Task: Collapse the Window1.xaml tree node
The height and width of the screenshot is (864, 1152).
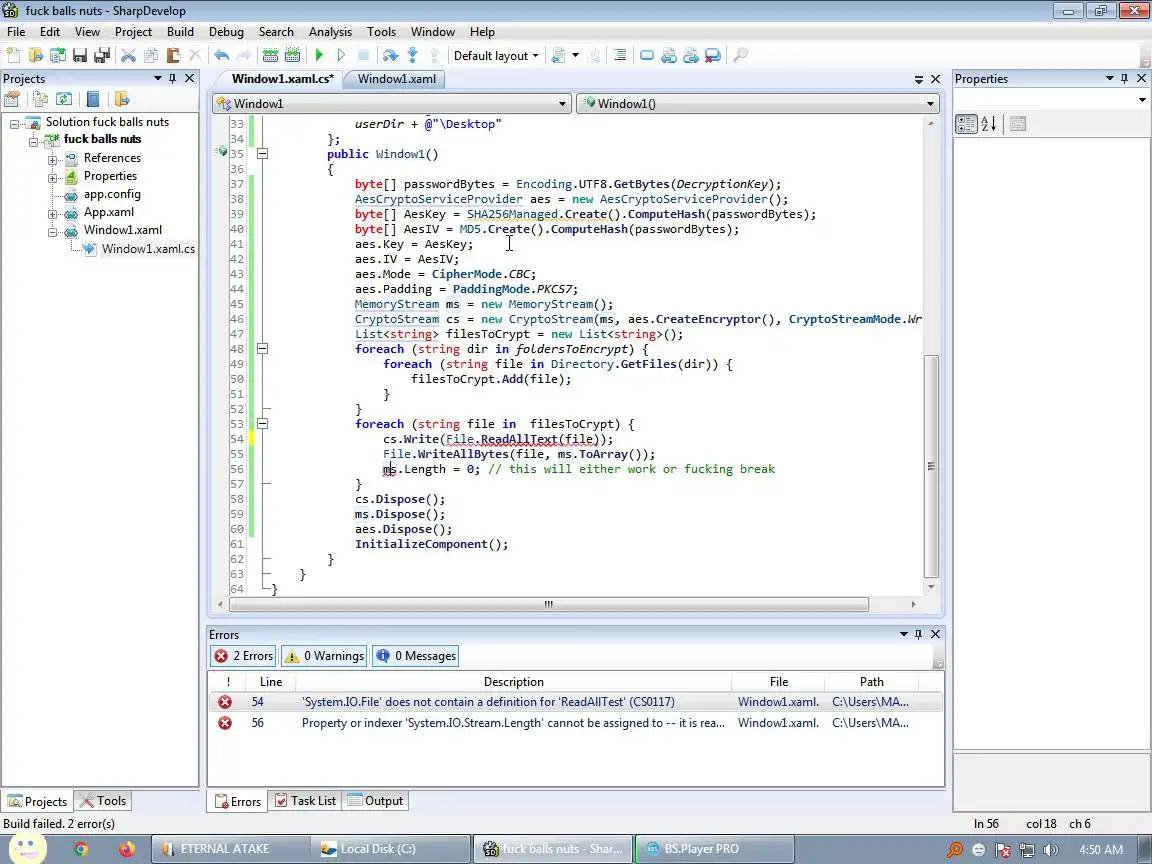Action: pos(52,231)
